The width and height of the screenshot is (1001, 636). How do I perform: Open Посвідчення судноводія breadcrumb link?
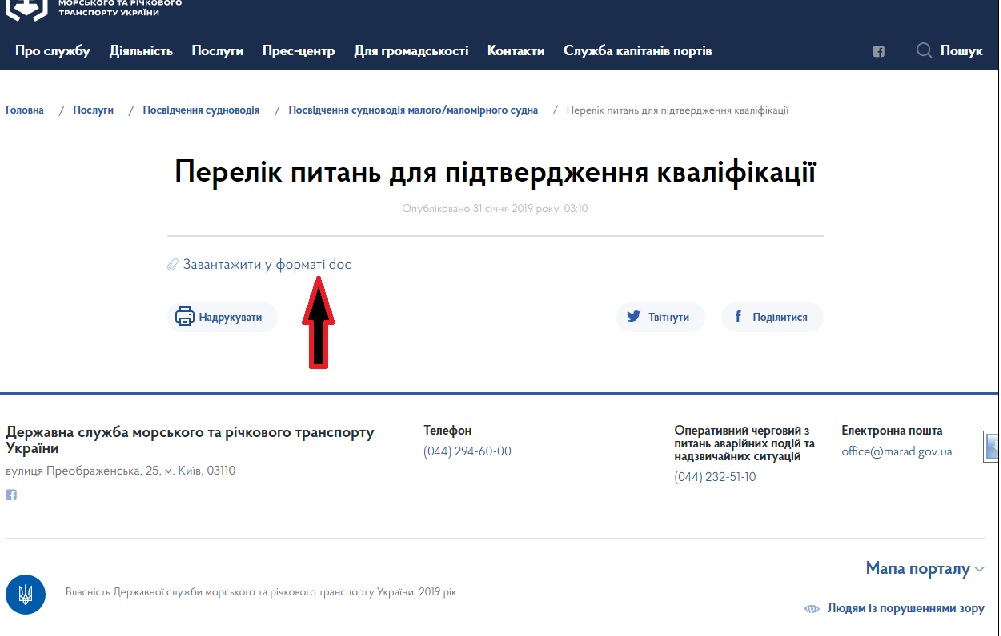201,111
